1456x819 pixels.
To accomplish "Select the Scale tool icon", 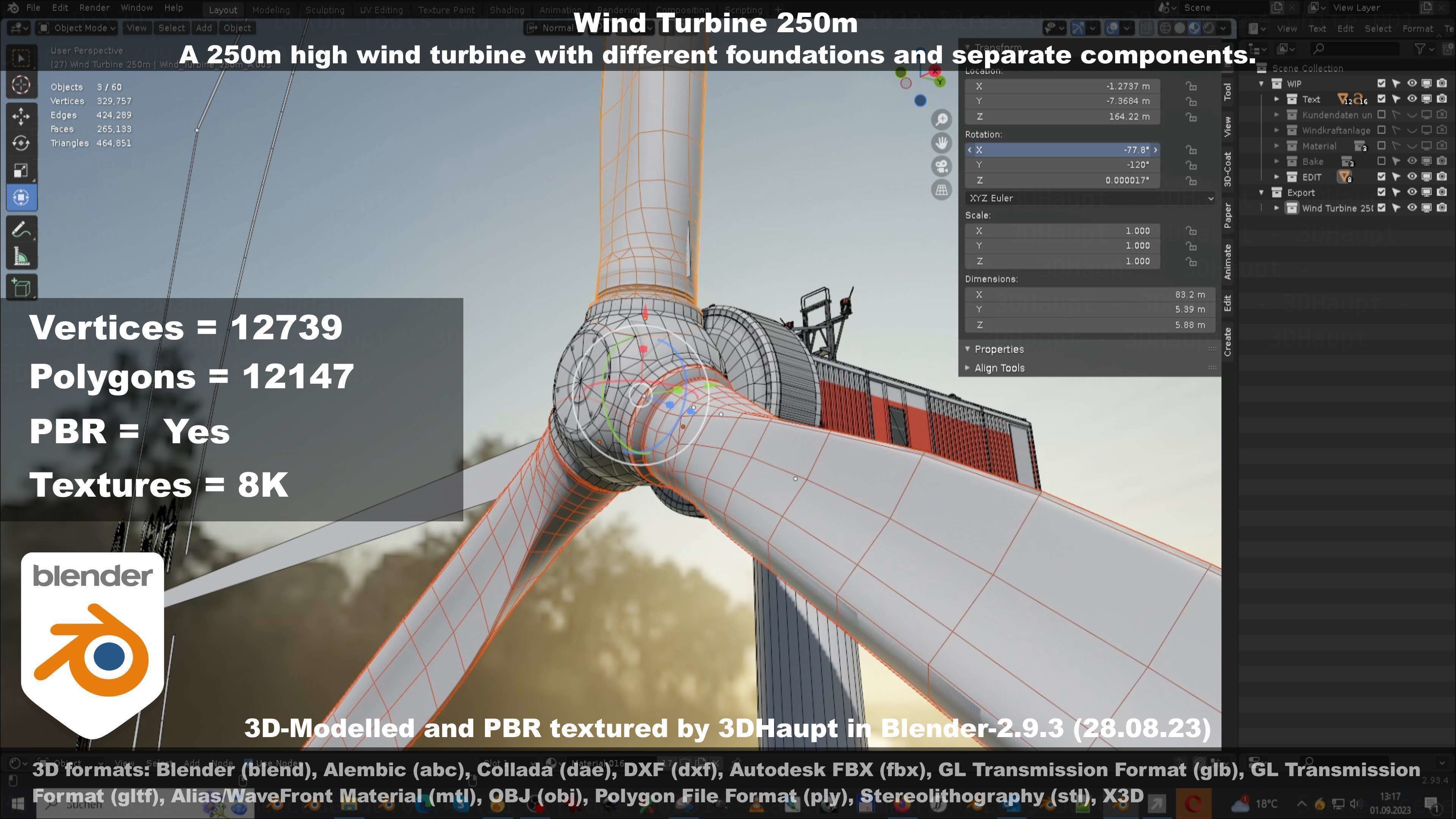I will click(21, 170).
